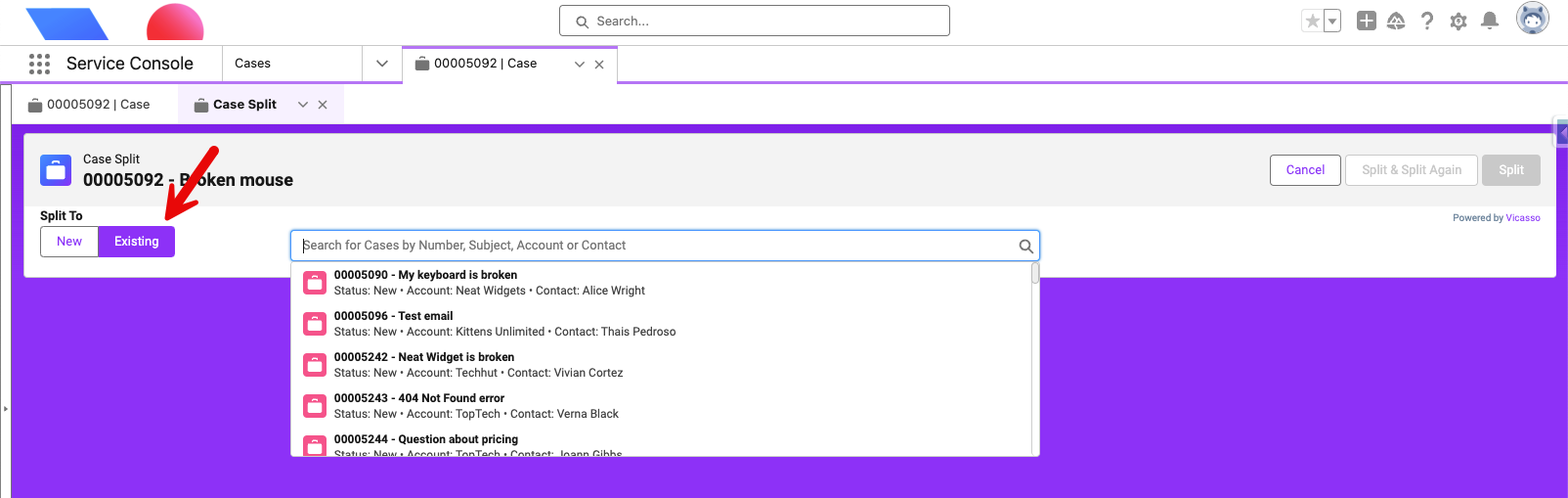This screenshot has height=498, width=1568.
Task: Click the case icon beside 00005242
Action: coord(315,365)
